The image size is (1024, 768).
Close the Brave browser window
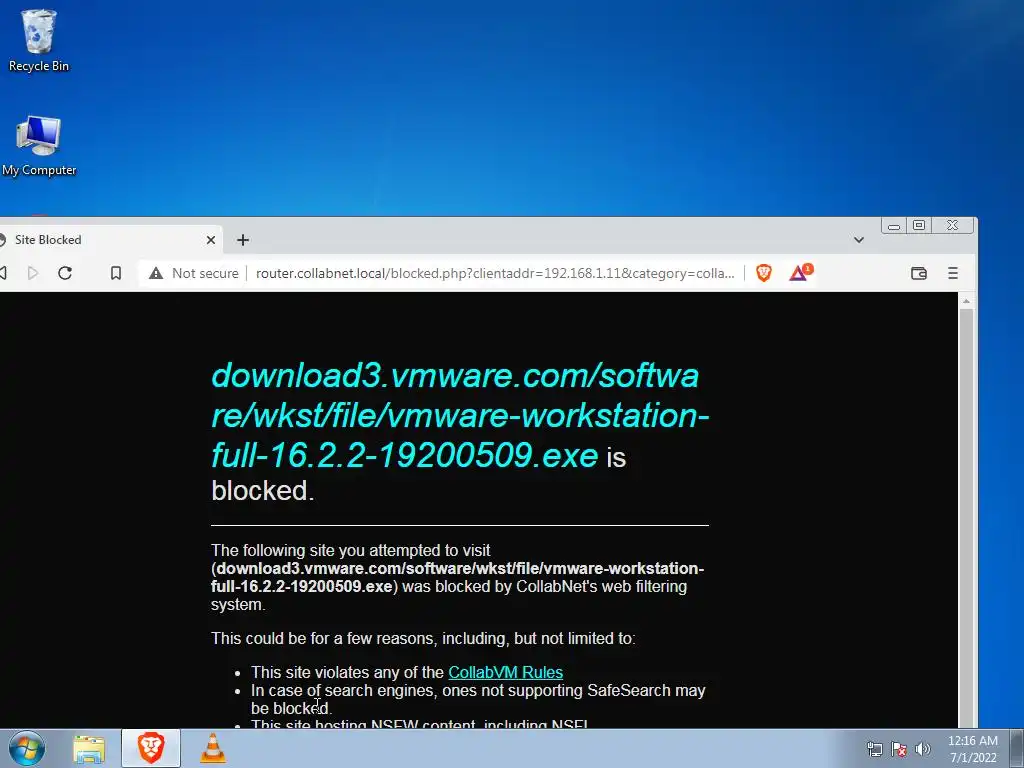953,225
